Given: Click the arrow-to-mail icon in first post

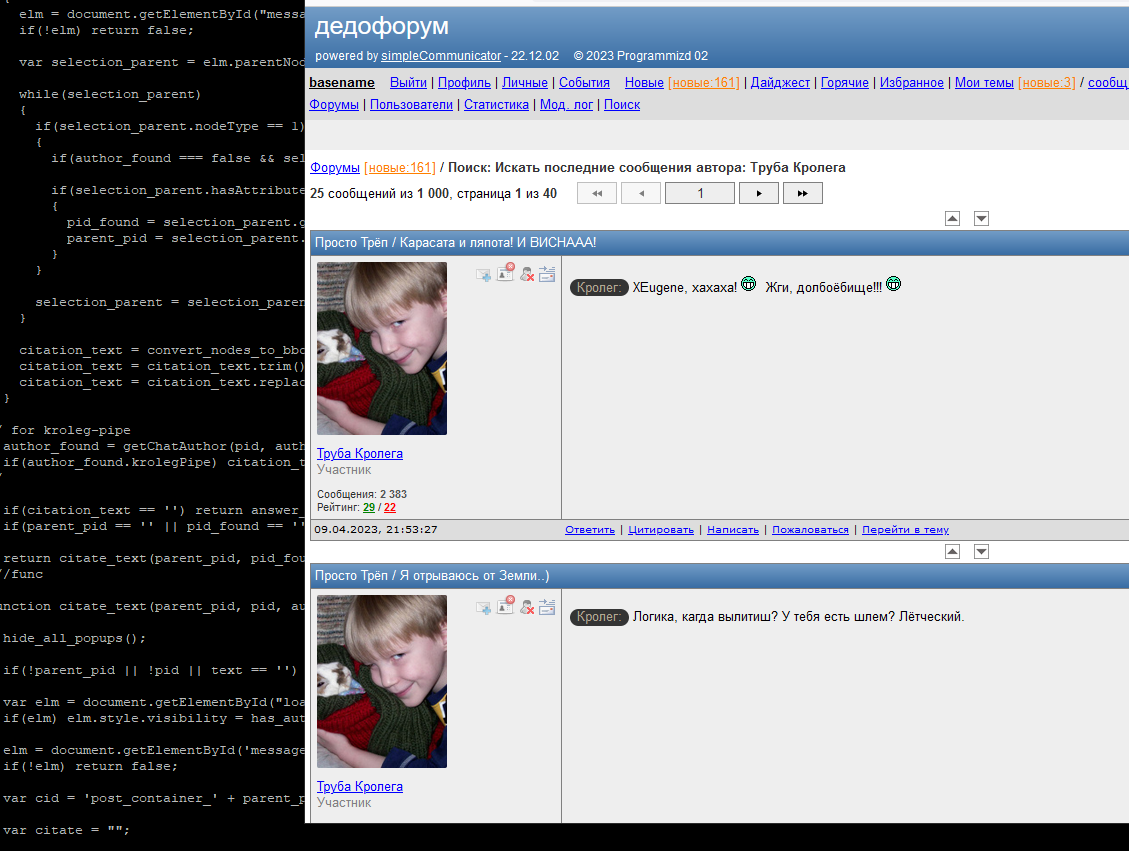Looking at the screenshot, I should pyautogui.click(x=547, y=274).
